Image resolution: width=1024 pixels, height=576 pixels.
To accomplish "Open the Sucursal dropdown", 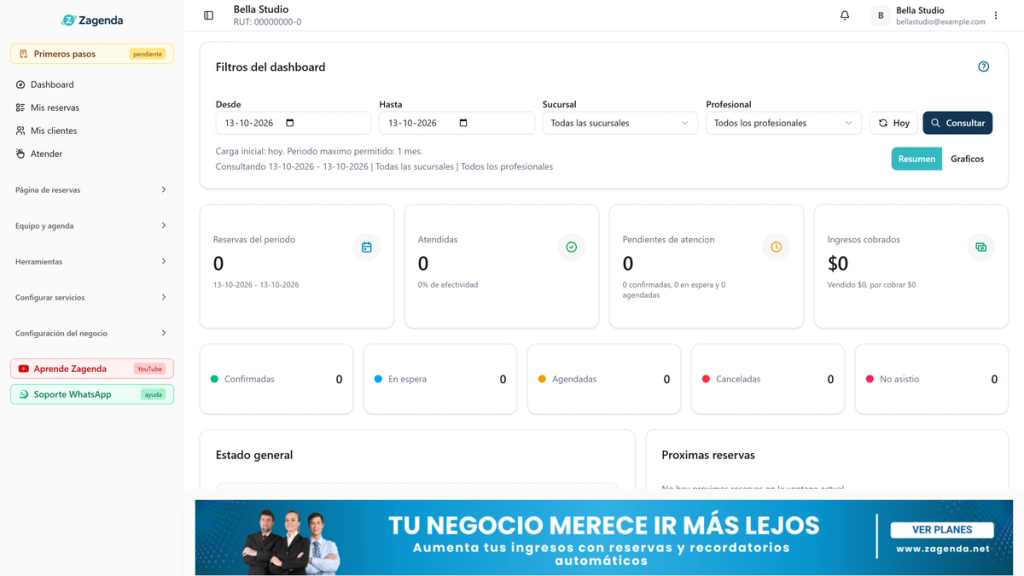I will click(620, 123).
